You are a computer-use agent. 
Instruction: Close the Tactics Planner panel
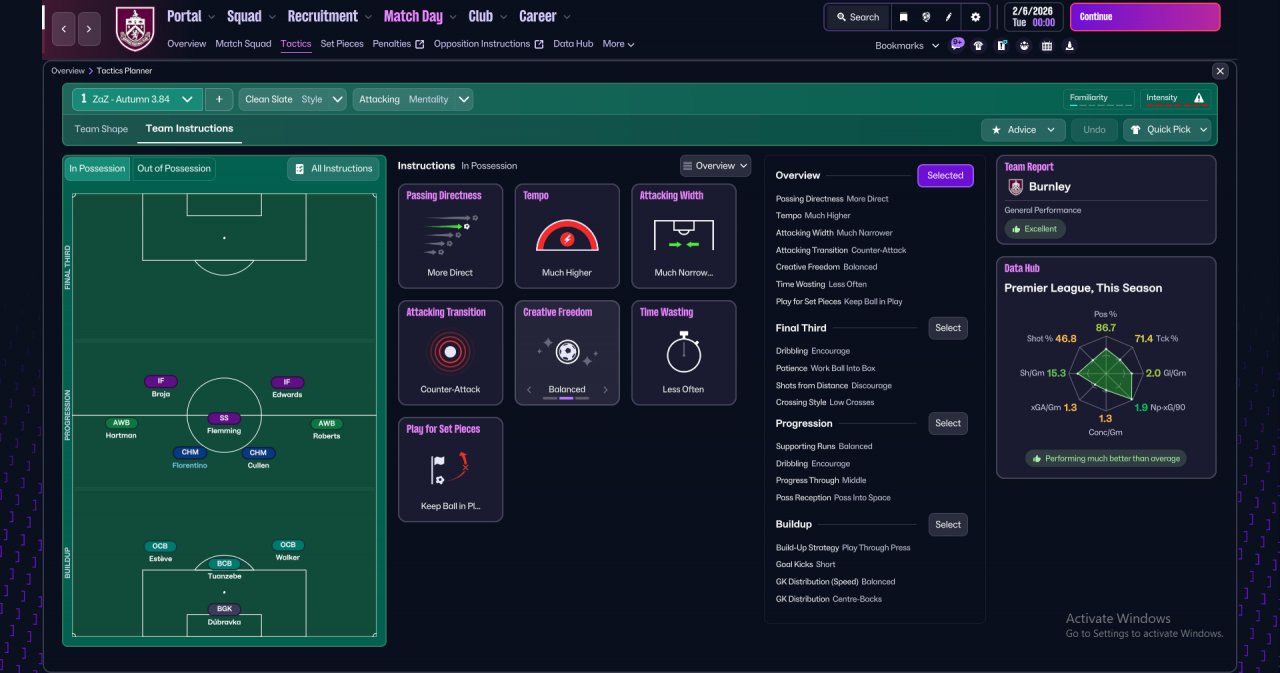(1220, 71)
